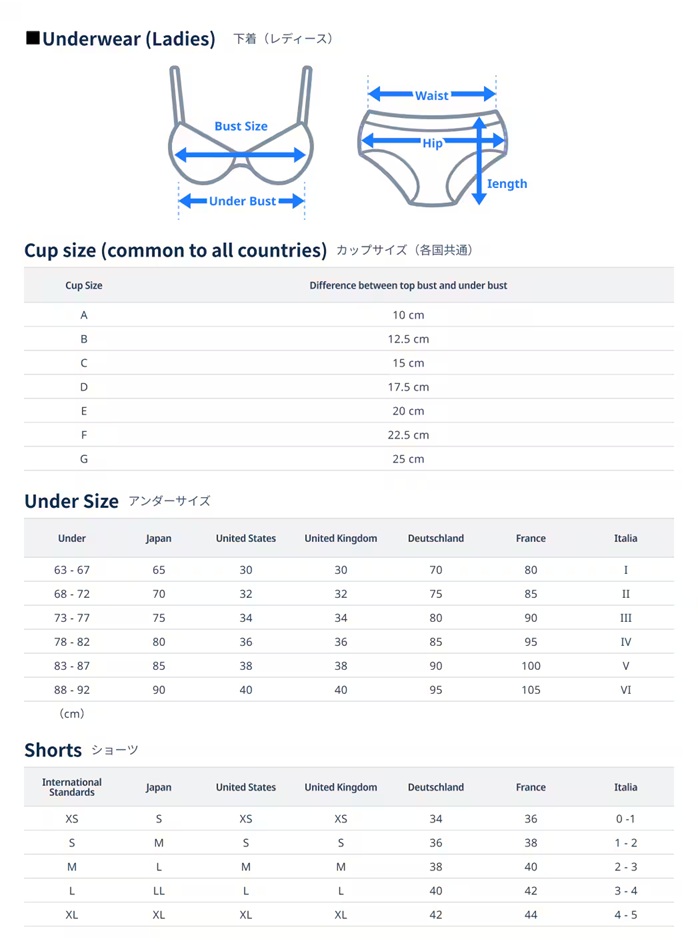
Task: Select the 'Underwear (Ladies)' heading
Action: click(x=129, y=39)
